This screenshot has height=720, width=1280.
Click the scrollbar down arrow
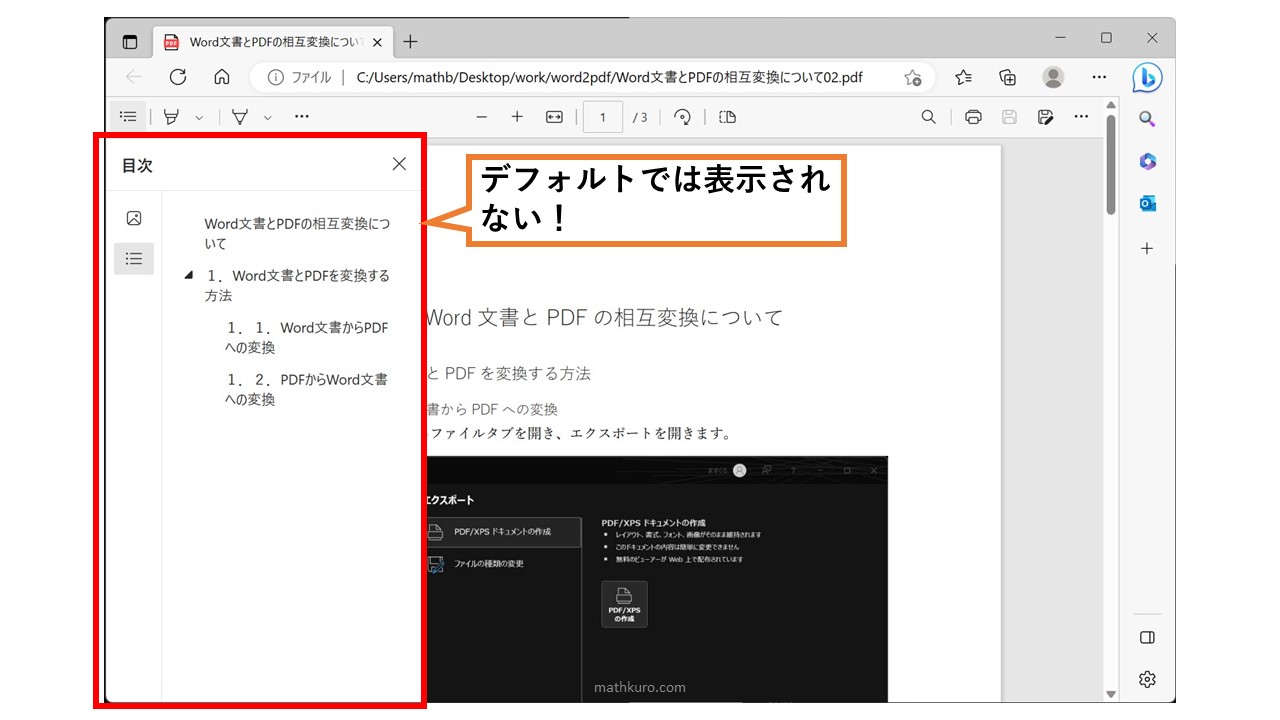tap(1110, 694)
